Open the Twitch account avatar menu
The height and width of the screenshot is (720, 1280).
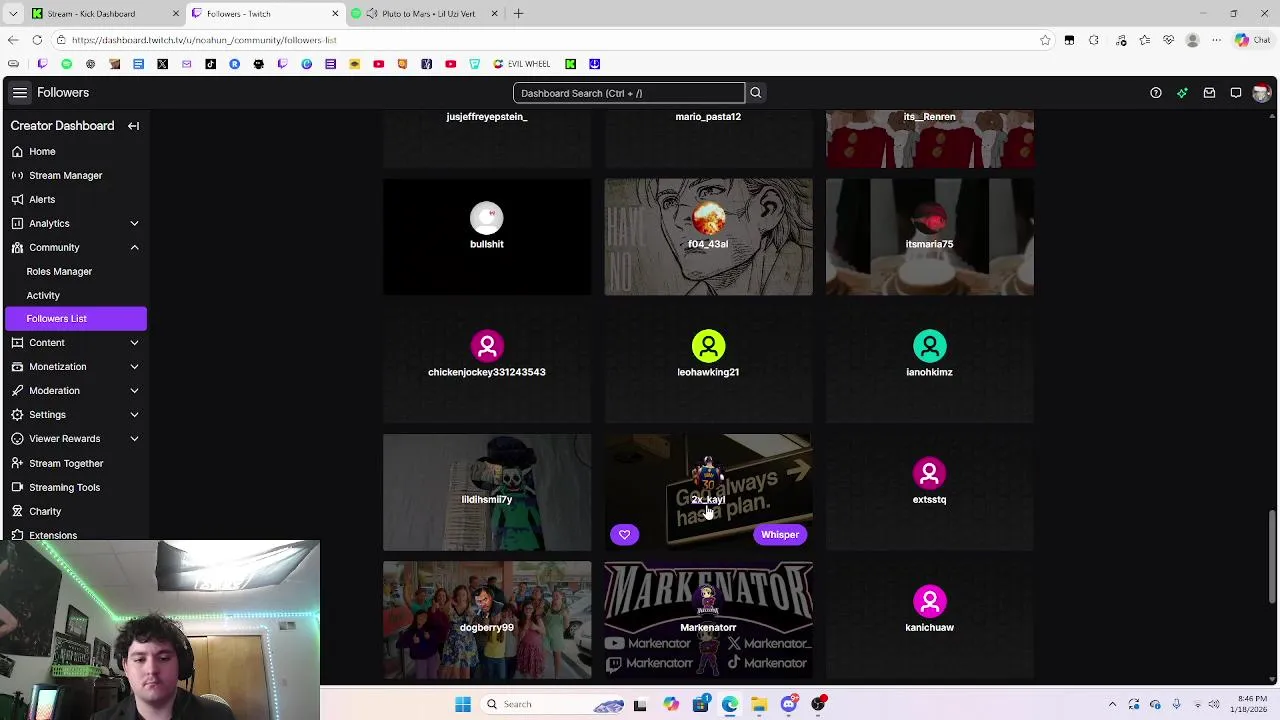point(1261,93)
